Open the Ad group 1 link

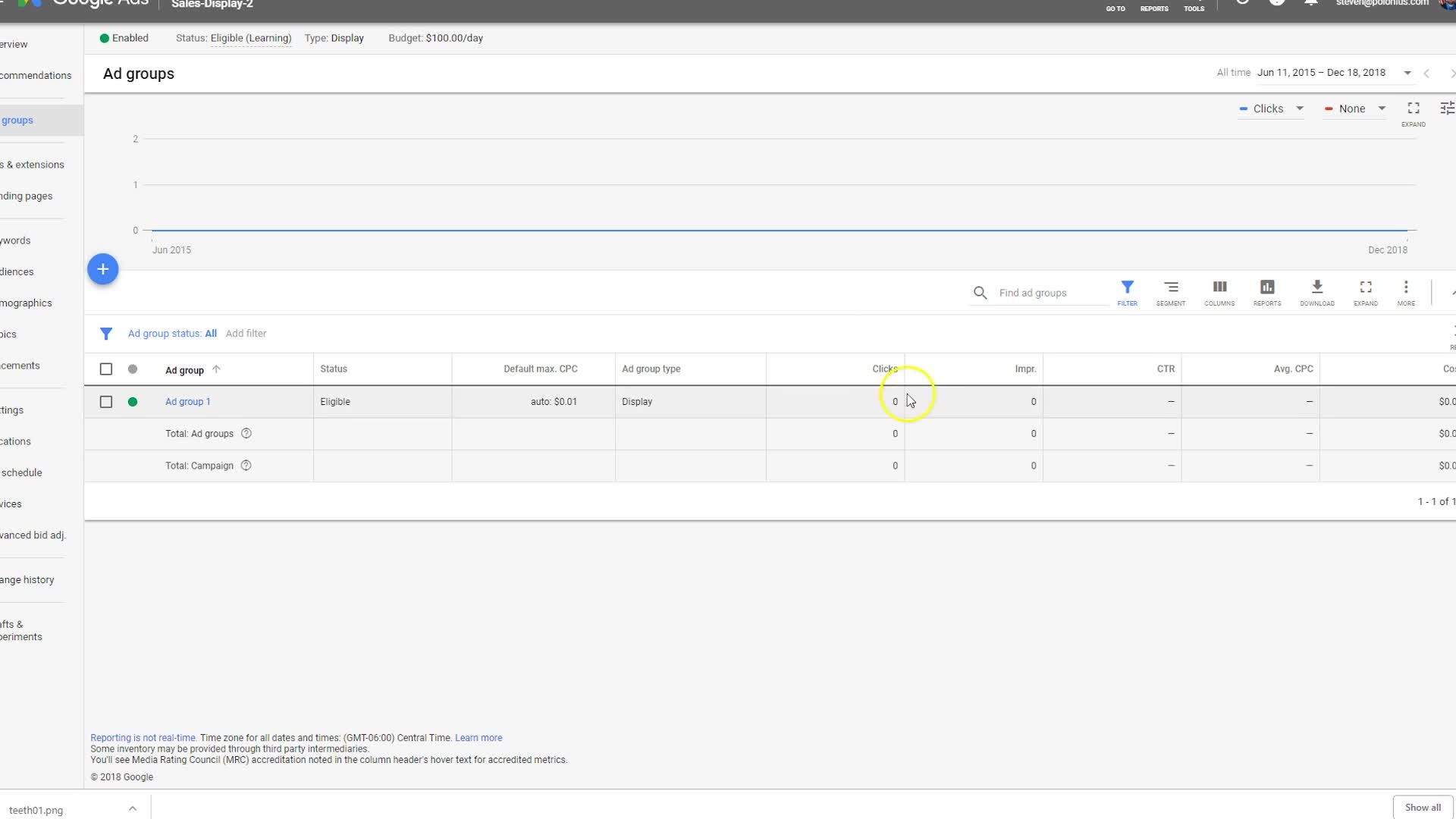click(x=187, y=402)
